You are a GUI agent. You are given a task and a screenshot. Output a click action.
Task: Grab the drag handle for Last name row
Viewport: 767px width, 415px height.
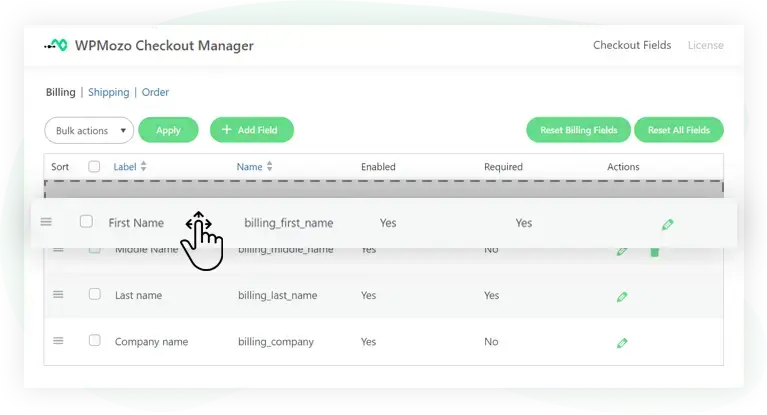click(x=58, y=295)
